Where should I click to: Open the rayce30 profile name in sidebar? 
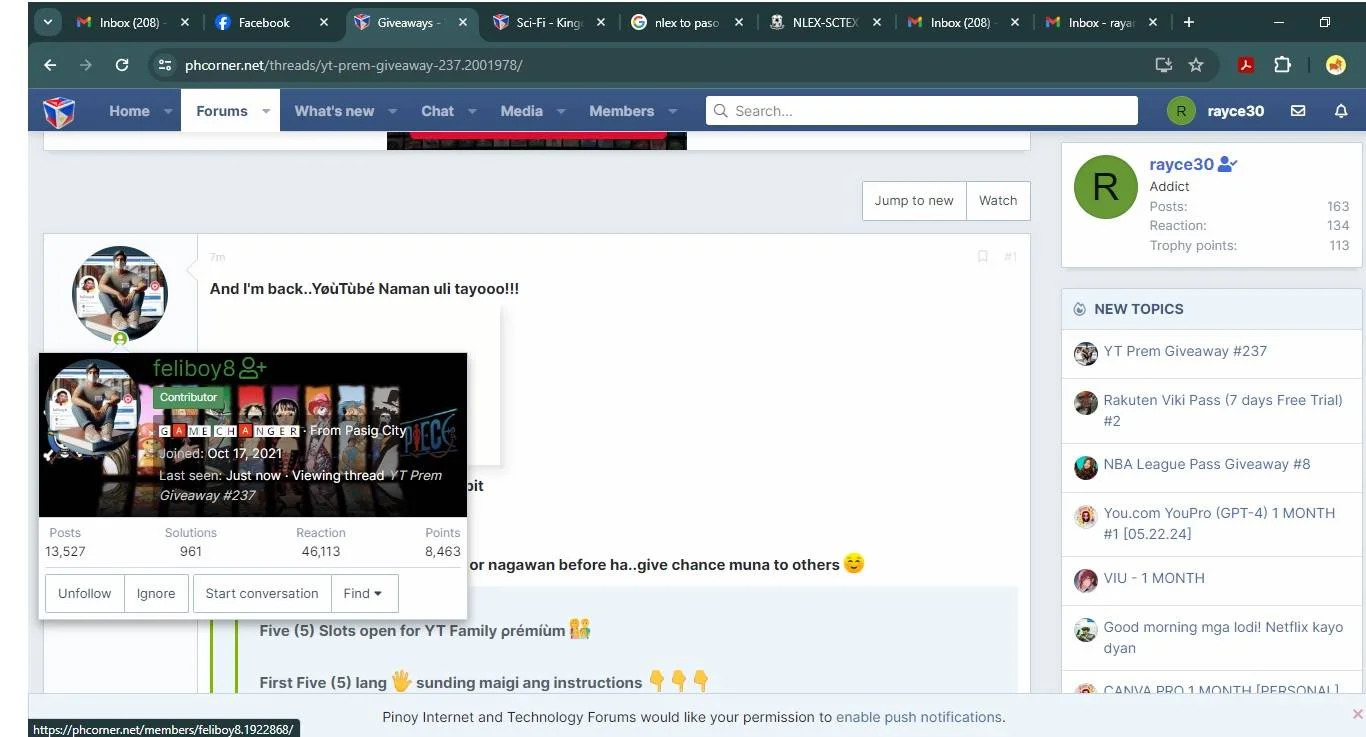[1181, 164]
